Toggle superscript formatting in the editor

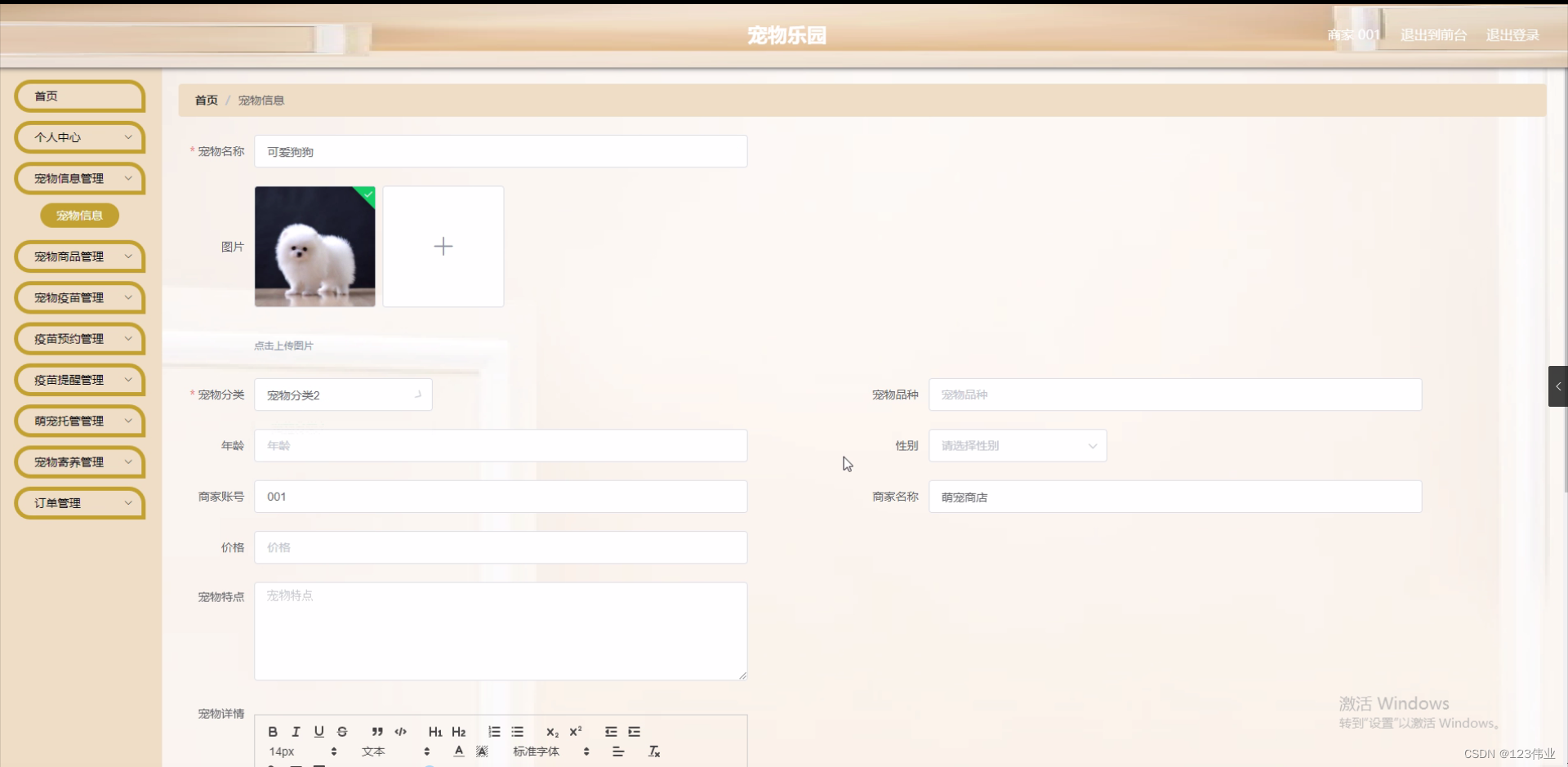pyautogui.click(x=576, y=732)
